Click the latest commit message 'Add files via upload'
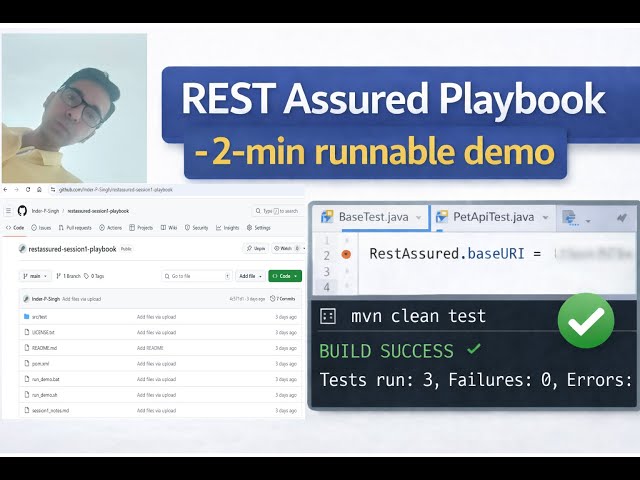Image resolution: width=640 pixels, height=480 pixels. click(x=82, y=299)
